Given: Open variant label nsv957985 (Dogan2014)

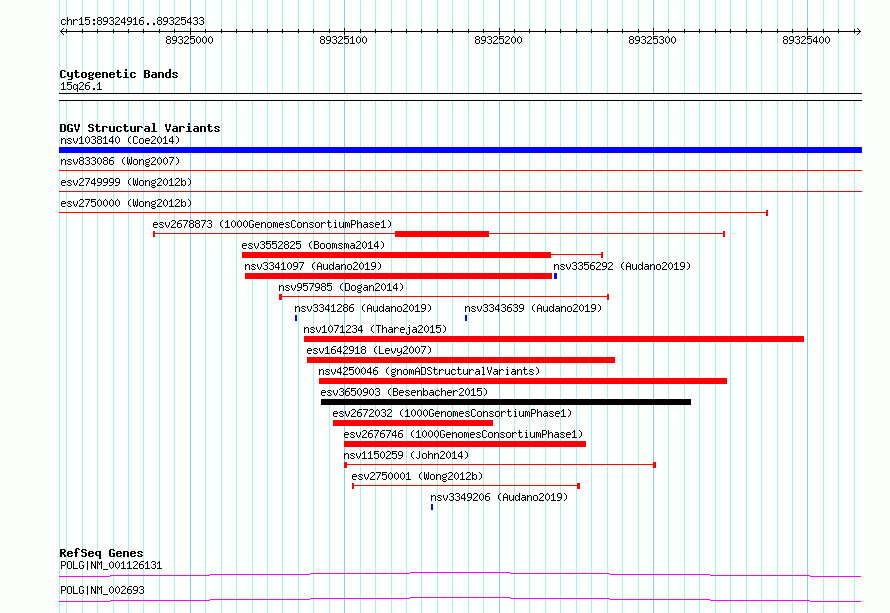Looking at the screenshot, I should point(341,287).
